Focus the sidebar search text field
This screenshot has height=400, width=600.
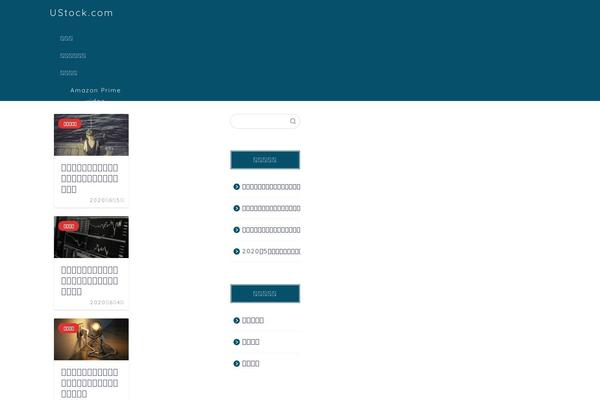tap(265, 121)
